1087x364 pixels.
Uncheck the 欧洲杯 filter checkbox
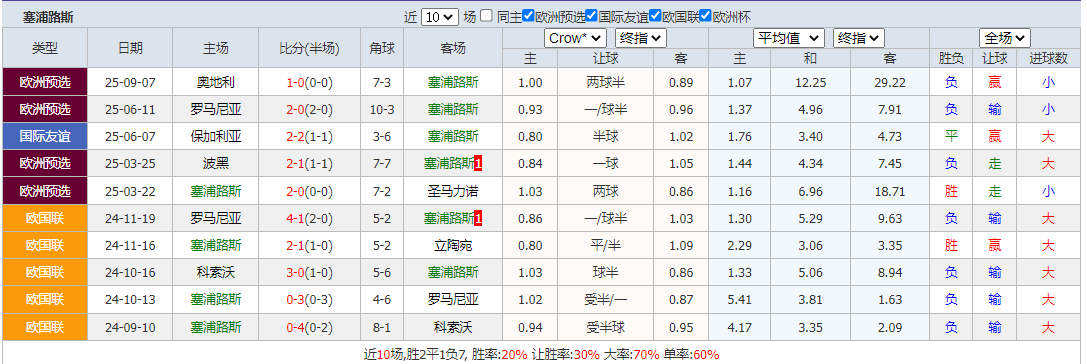[706, 16]
